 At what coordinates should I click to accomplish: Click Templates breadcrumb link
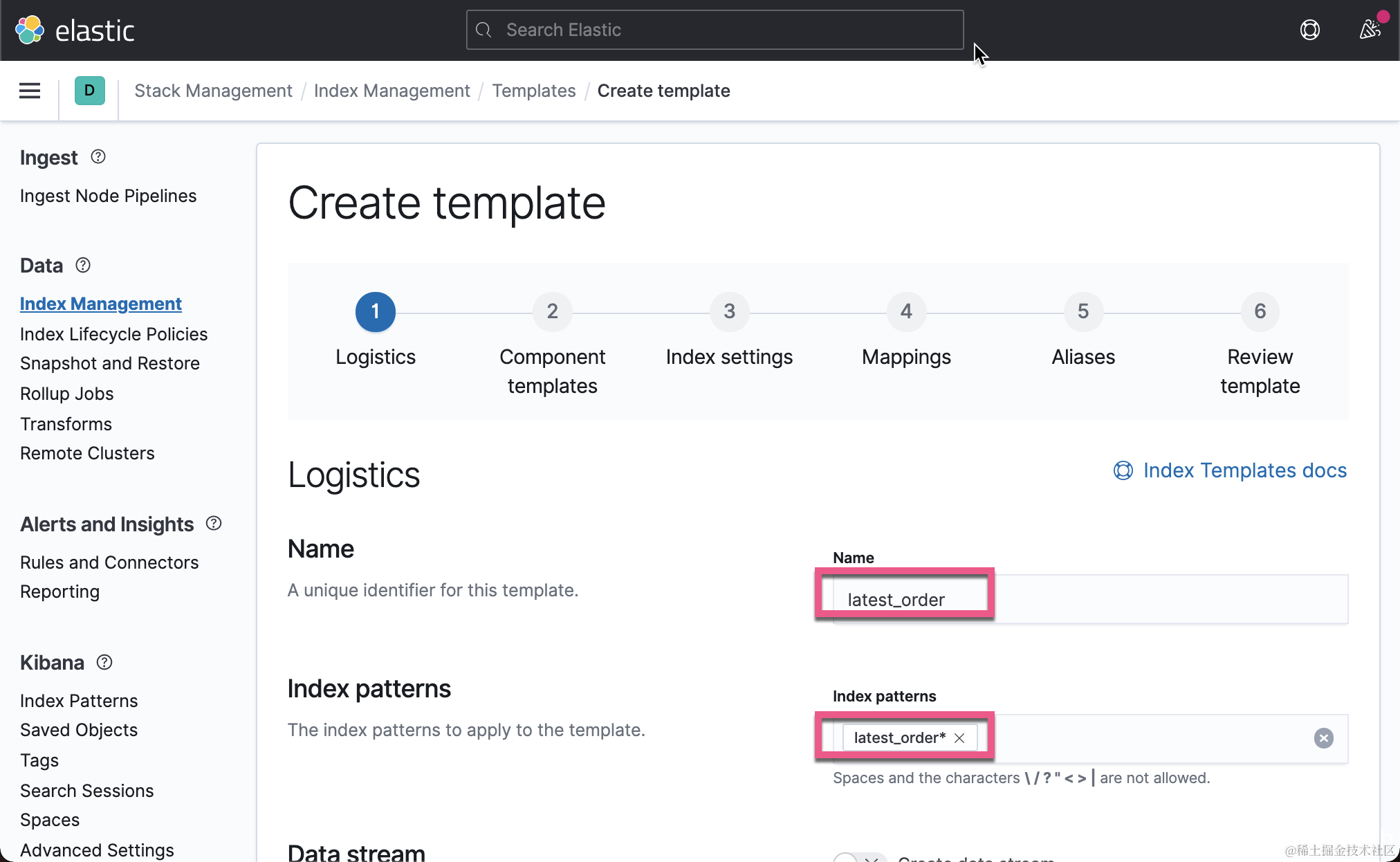pos(533,91)
